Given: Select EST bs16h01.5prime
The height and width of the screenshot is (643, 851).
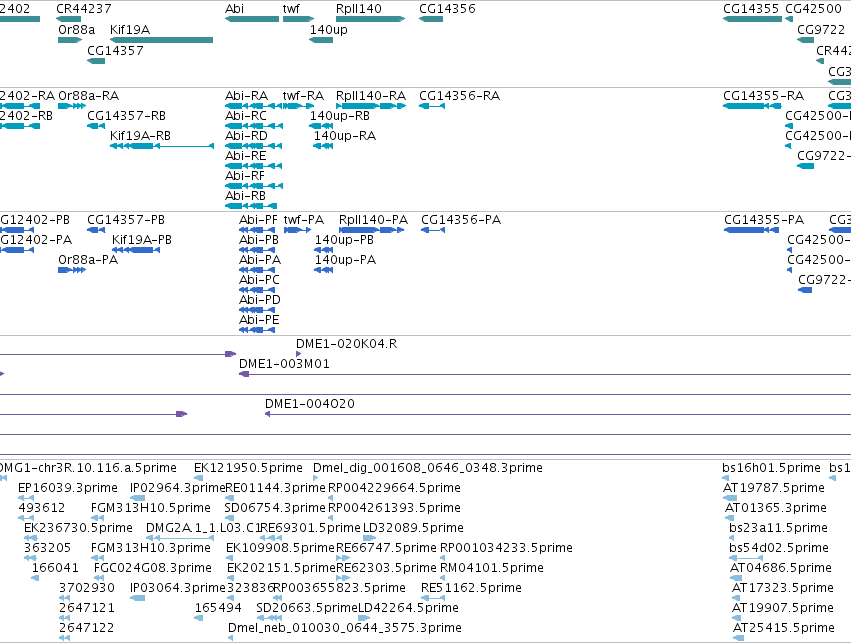Looking at the screenshot, I should coord(726,478).
